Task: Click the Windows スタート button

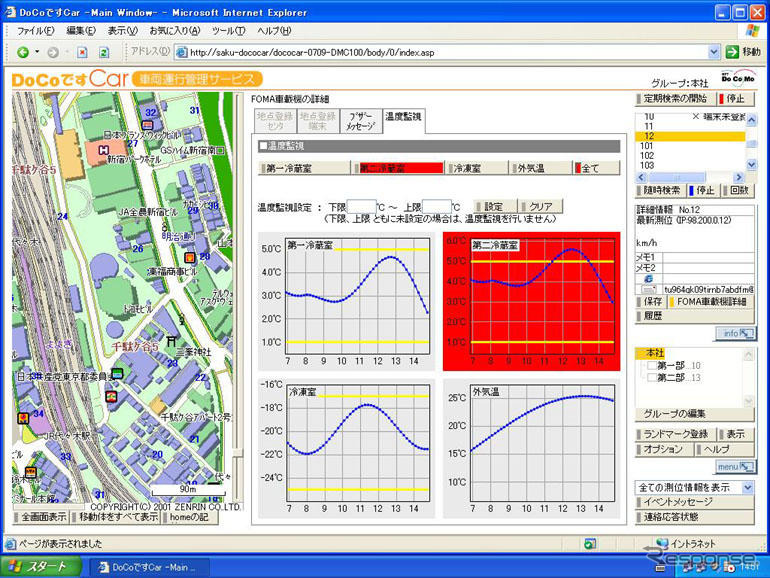Action: click(41, 566)
